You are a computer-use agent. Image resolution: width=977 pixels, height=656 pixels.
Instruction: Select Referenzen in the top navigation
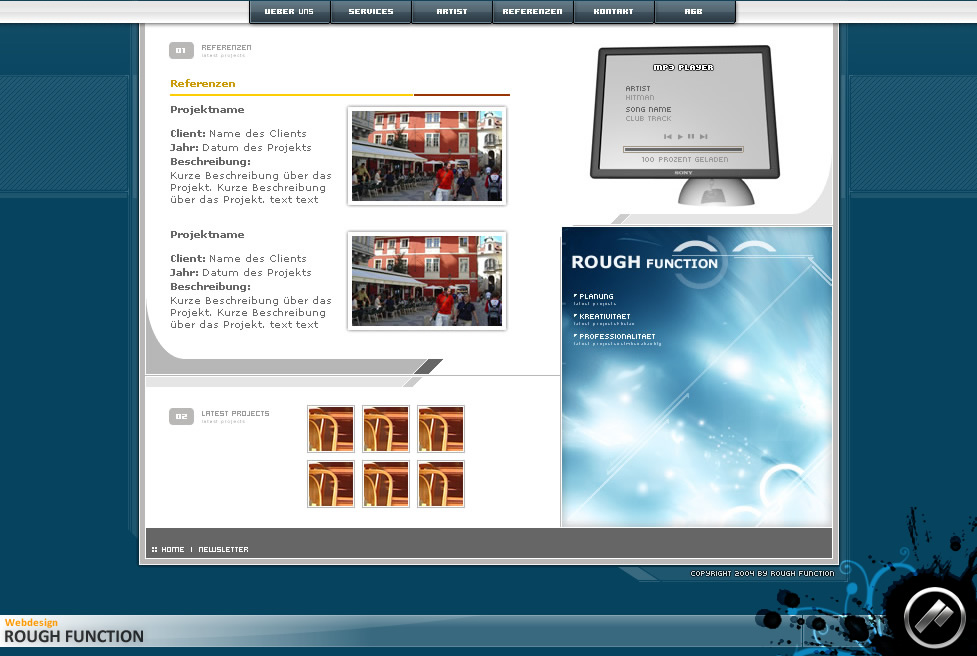click(x=532, y=12)
